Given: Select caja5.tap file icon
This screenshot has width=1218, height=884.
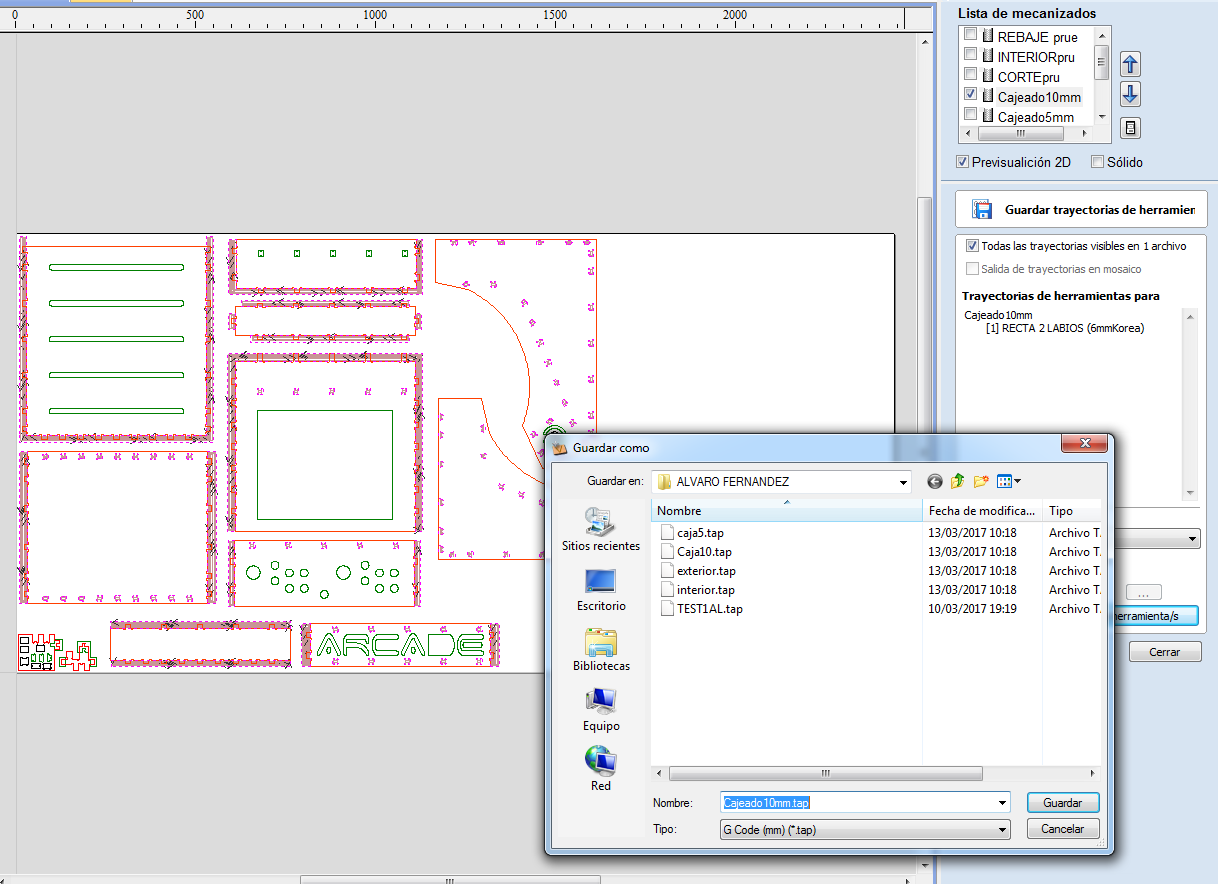Looking at the screenshot, I should 668,532.
